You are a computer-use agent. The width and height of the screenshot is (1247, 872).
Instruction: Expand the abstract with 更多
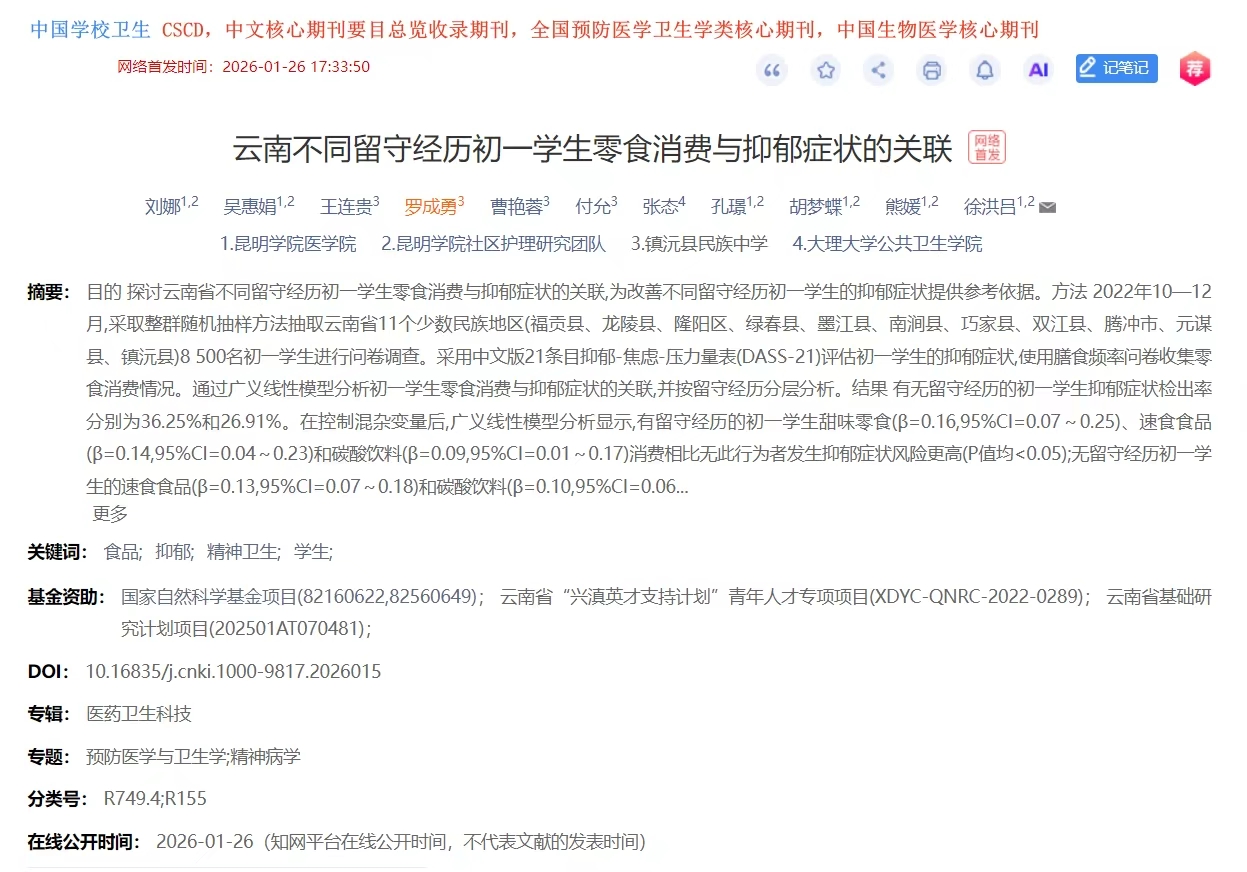(110, 514)
